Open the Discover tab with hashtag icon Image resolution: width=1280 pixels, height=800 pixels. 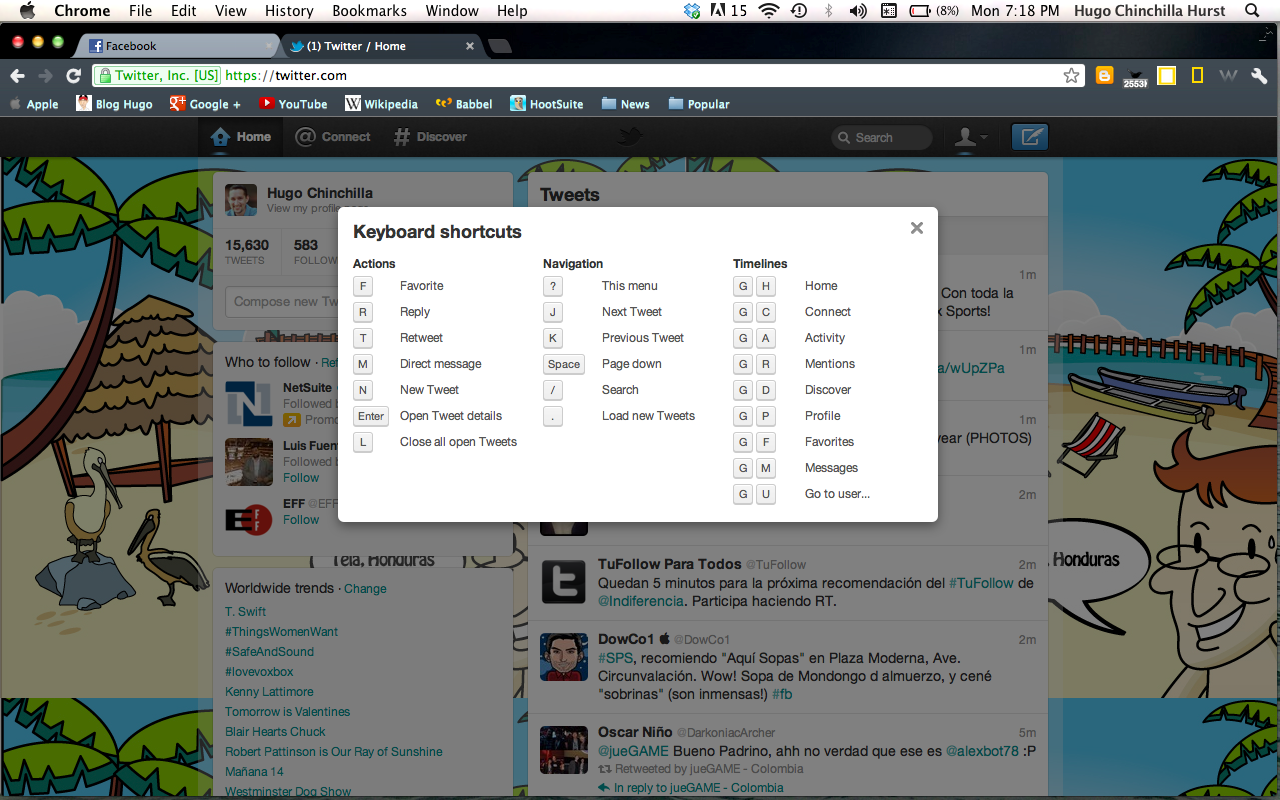click(430, 137)
